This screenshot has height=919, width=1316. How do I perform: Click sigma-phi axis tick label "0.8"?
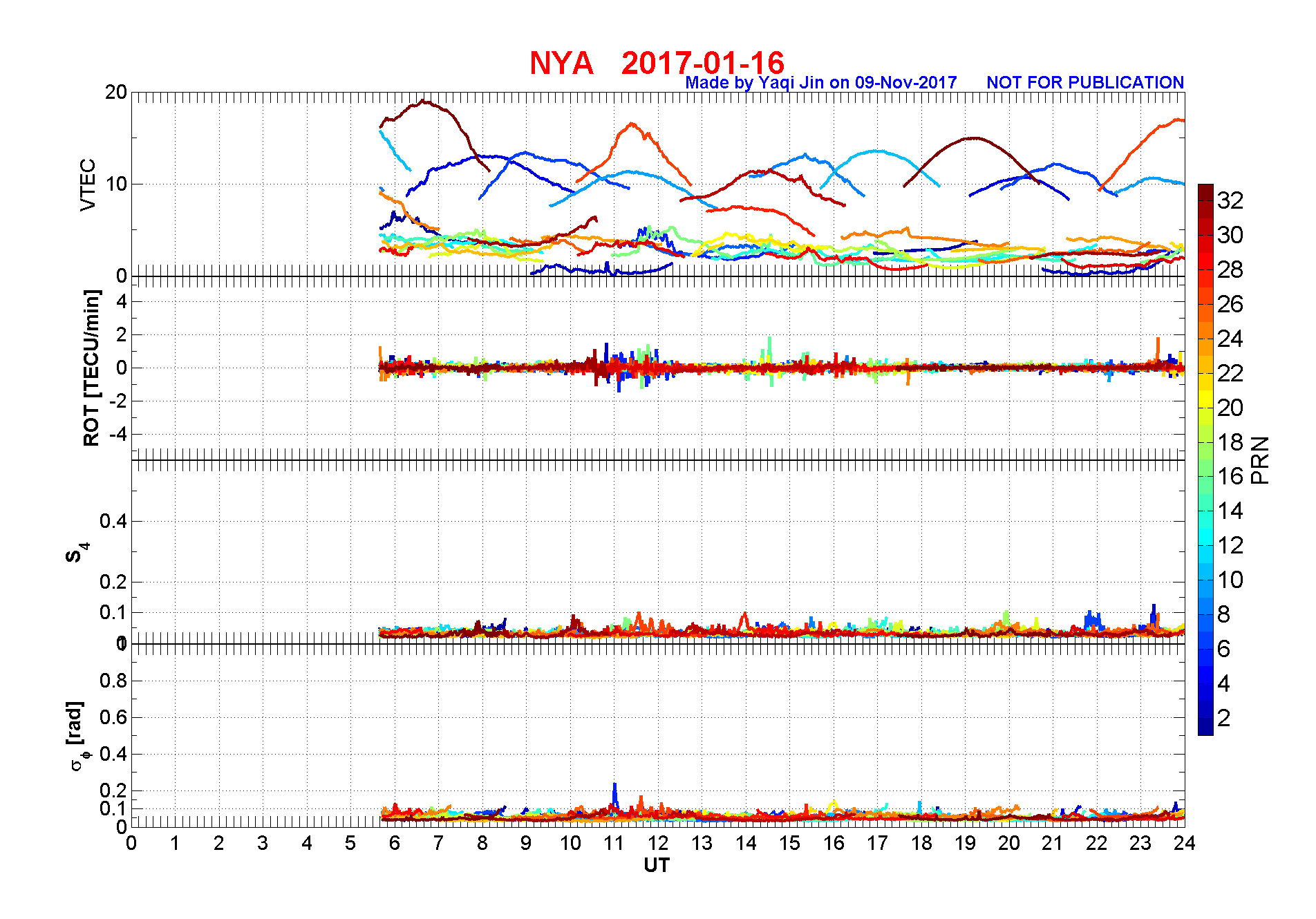click(x=113, y=681)
